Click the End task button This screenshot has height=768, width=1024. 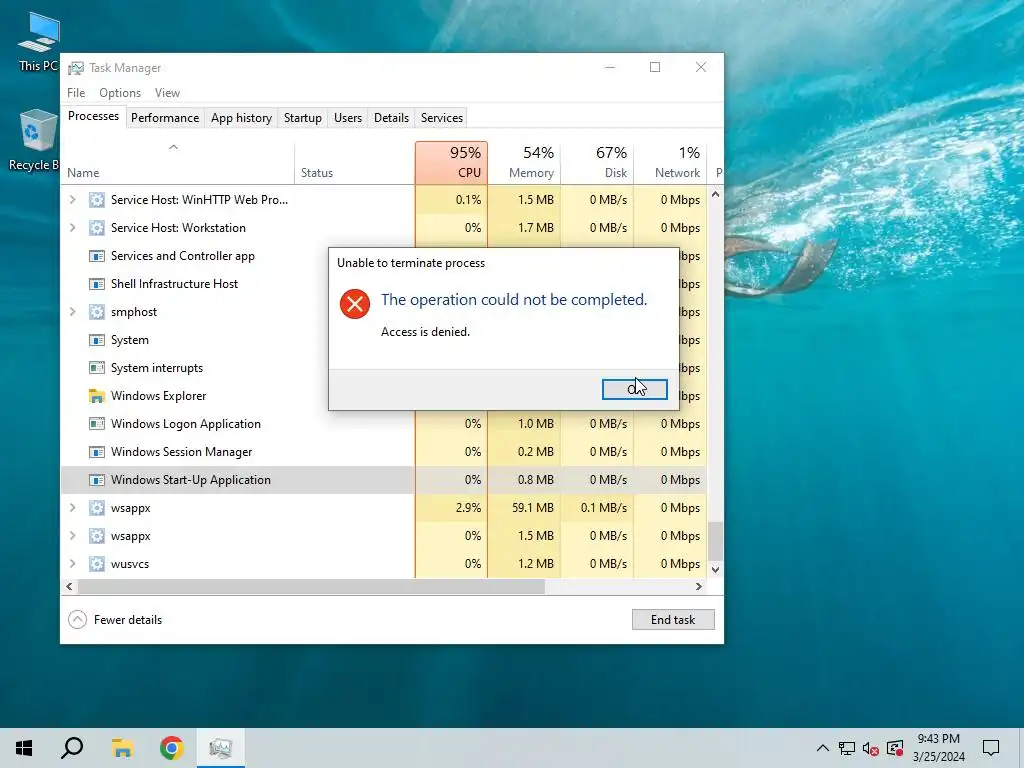[x=673, y=620]
